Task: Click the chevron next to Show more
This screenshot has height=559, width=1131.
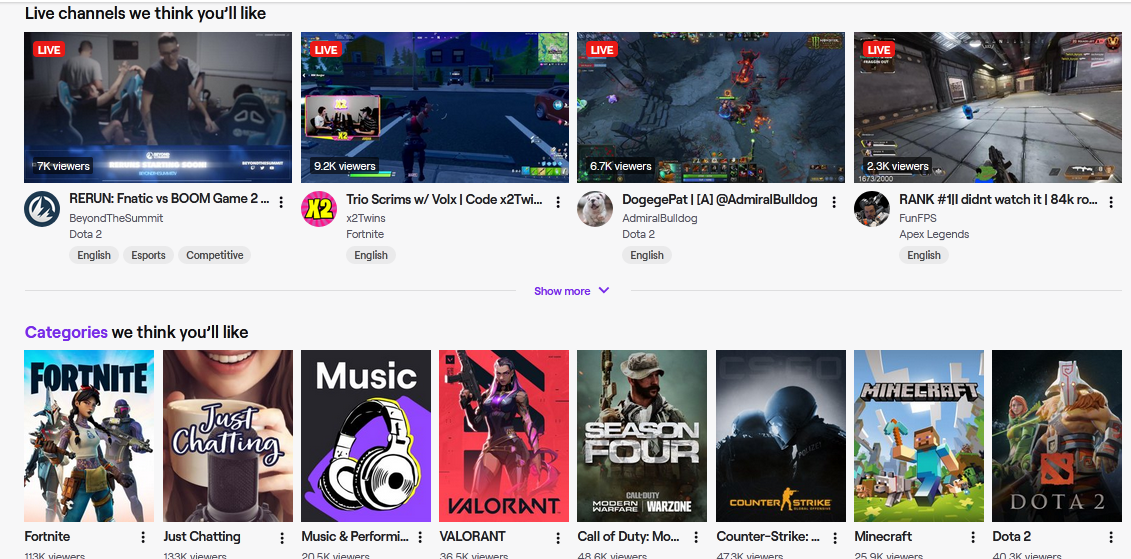Action: [x=604, y=291]
